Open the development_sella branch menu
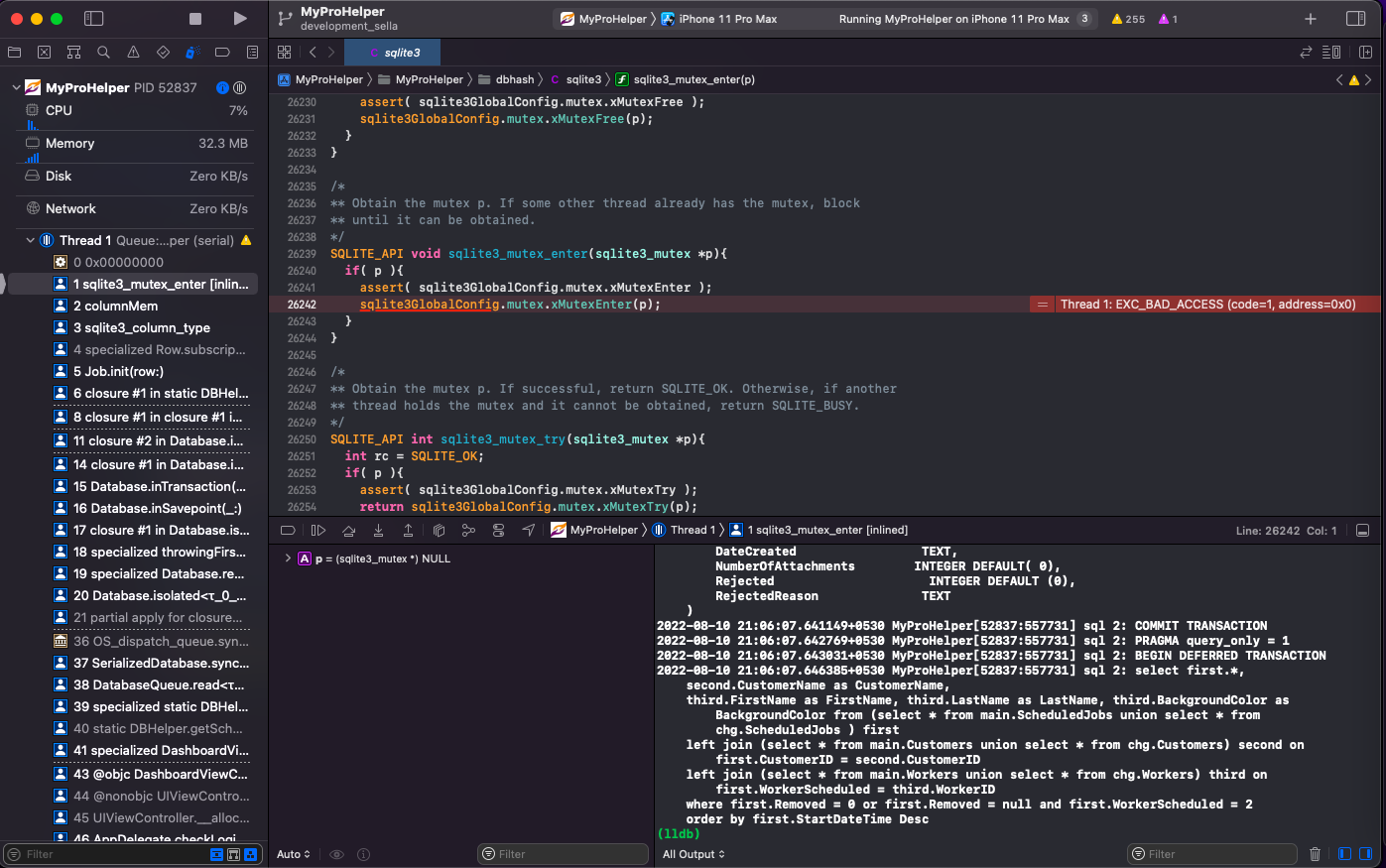Image resolution: width=1386 pixels, height=868 pixels. coord(349,26)
